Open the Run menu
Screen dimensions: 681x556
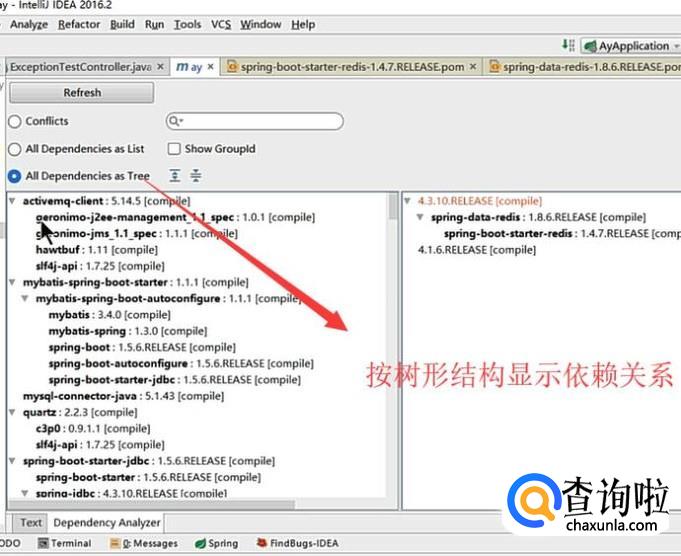154,24
